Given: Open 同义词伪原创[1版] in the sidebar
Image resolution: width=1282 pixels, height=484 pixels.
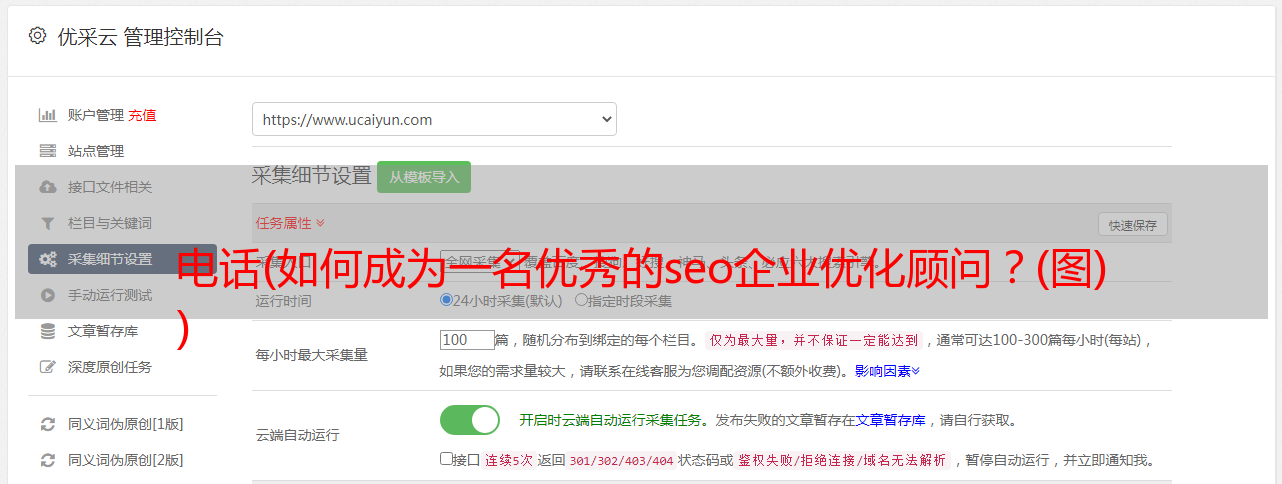Looking at the screenshot, I should (x=126, y=424).
